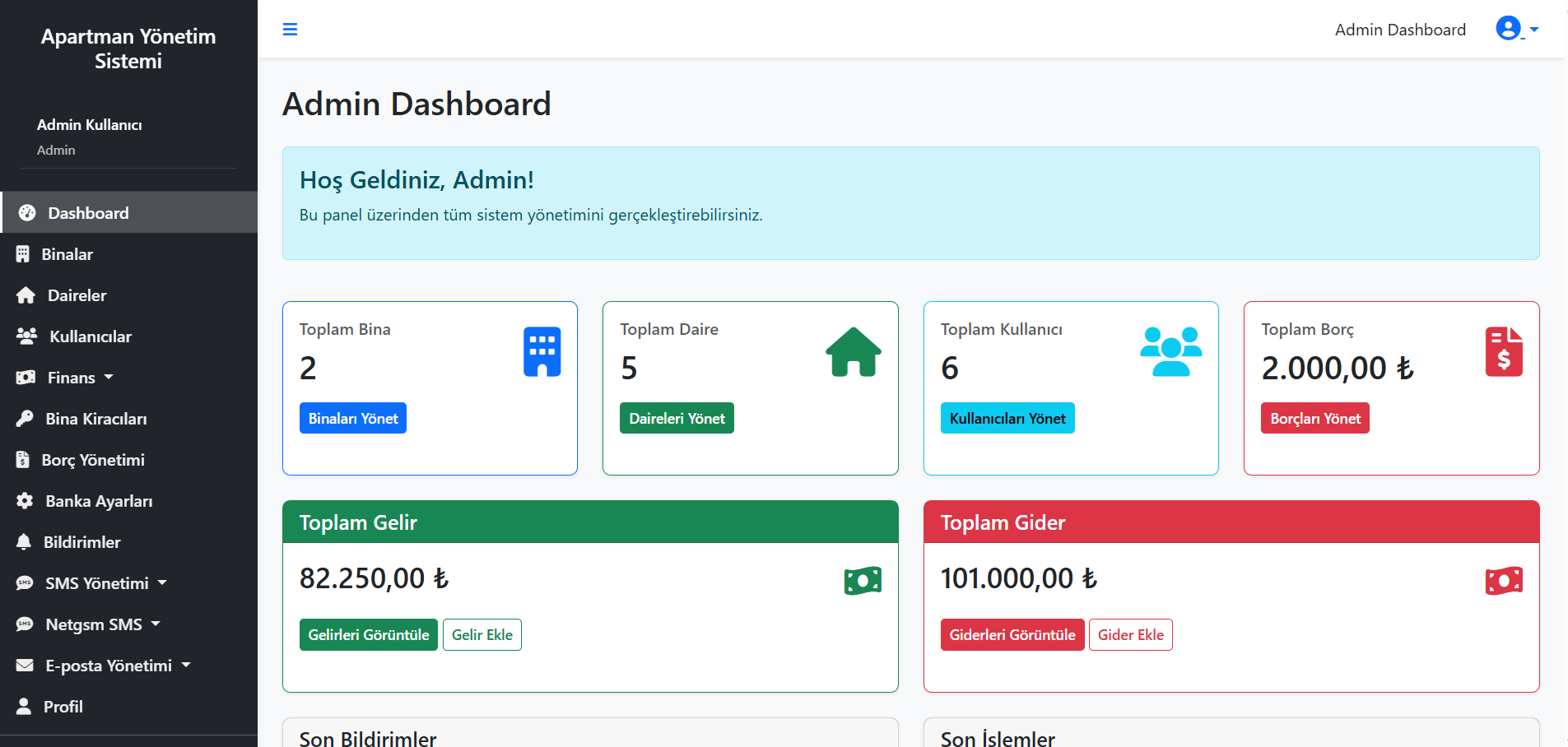Click the Giderleri Görüntüle button
This screenshot has height=747, width=1568.
point(1012,635)
